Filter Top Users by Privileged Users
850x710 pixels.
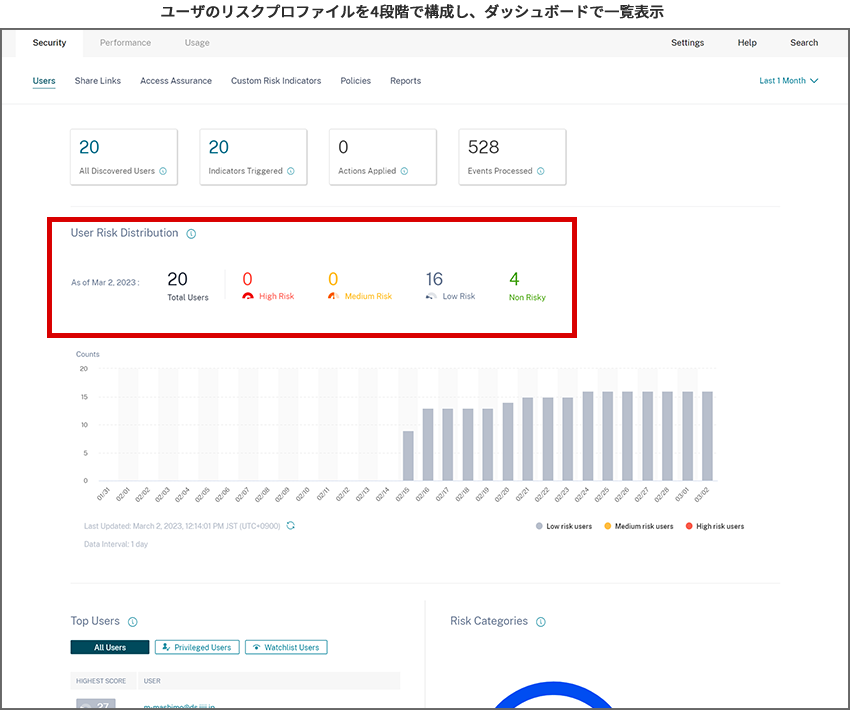click(x=196, y=647)
